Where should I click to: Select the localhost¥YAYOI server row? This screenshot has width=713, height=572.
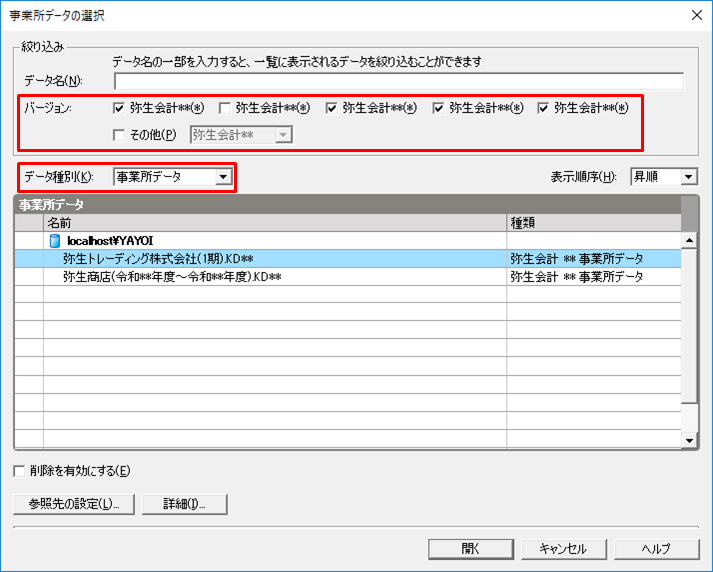tap(348, 241)
